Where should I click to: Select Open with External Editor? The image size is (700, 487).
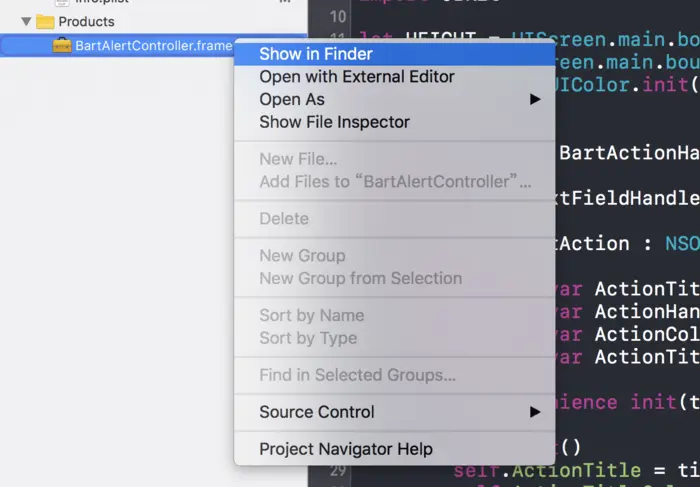click(x=356, y=77)
